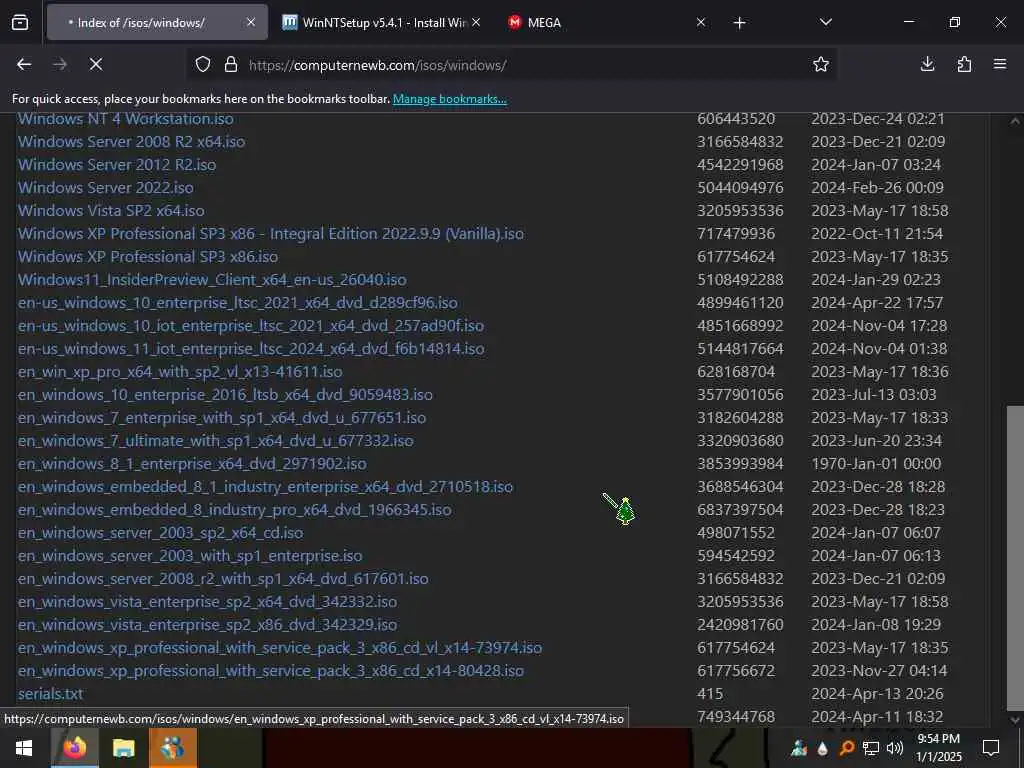
Task: Open en_windows_7_enterprise_with_sp1 iso link
Action: pyautogui.click(x=222, y=417)
